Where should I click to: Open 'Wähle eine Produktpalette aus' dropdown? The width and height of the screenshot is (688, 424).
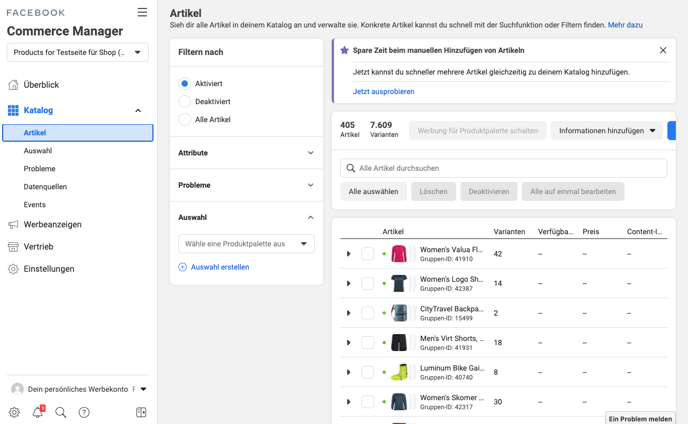coord(246,244)
